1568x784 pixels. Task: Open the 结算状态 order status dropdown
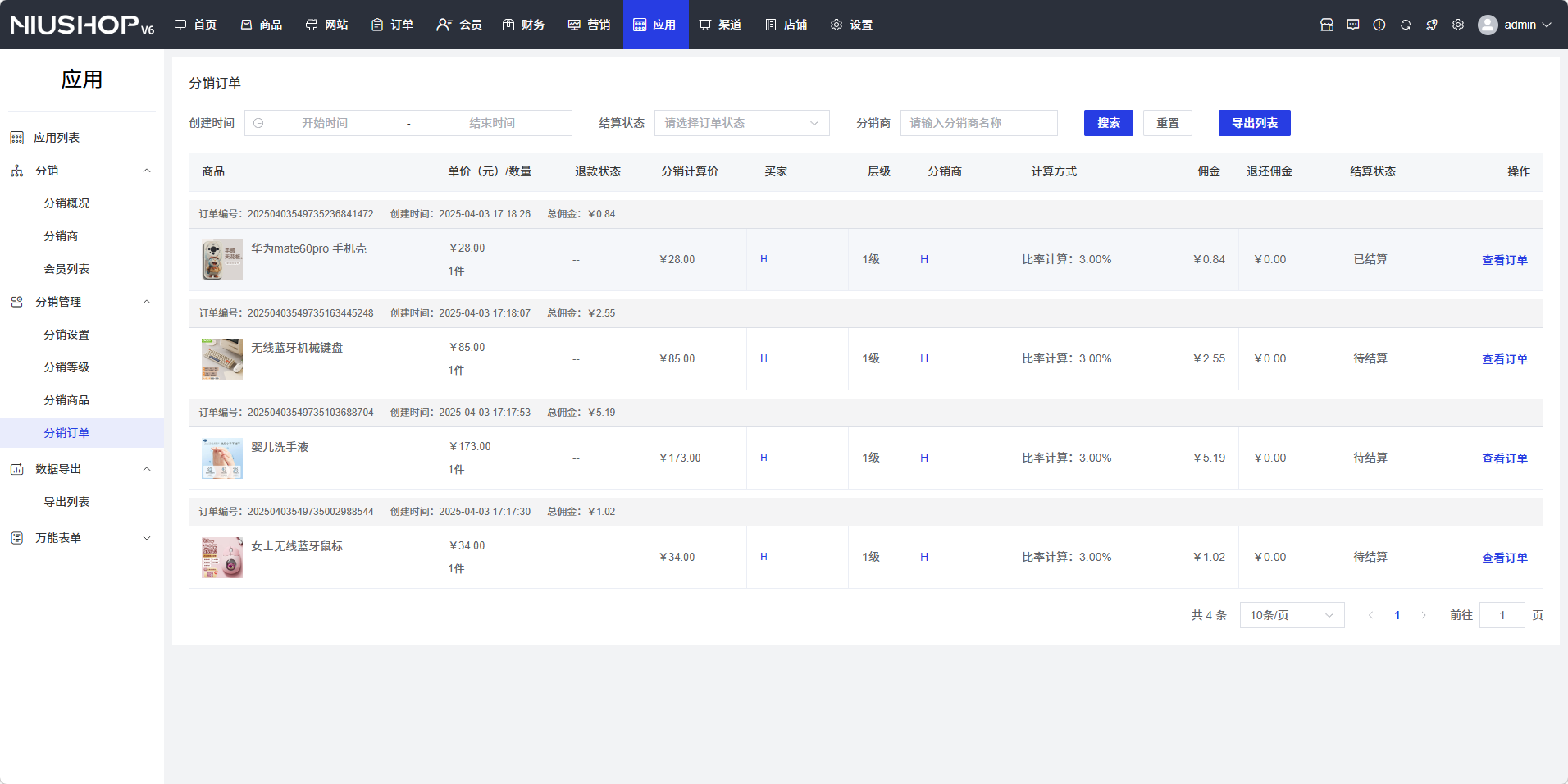[741, 123]
